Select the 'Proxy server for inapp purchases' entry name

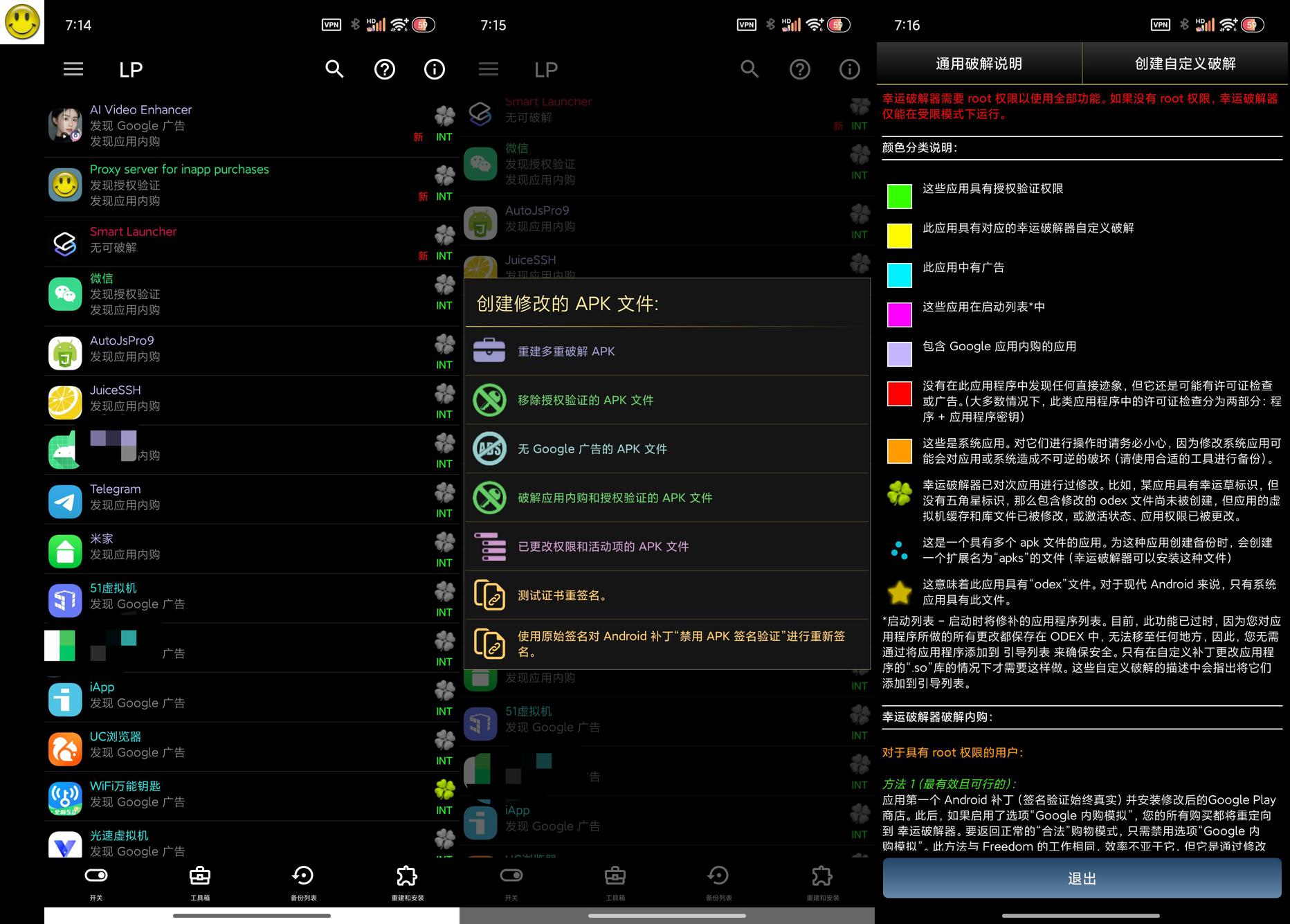179,170
